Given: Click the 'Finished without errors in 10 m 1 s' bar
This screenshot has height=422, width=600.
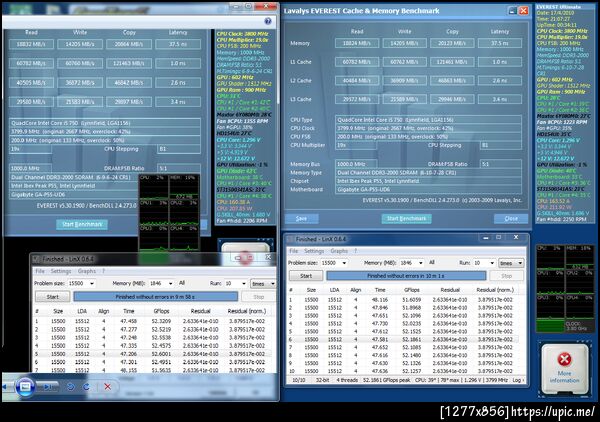Looking at the screenshot, I should (406, 275).
